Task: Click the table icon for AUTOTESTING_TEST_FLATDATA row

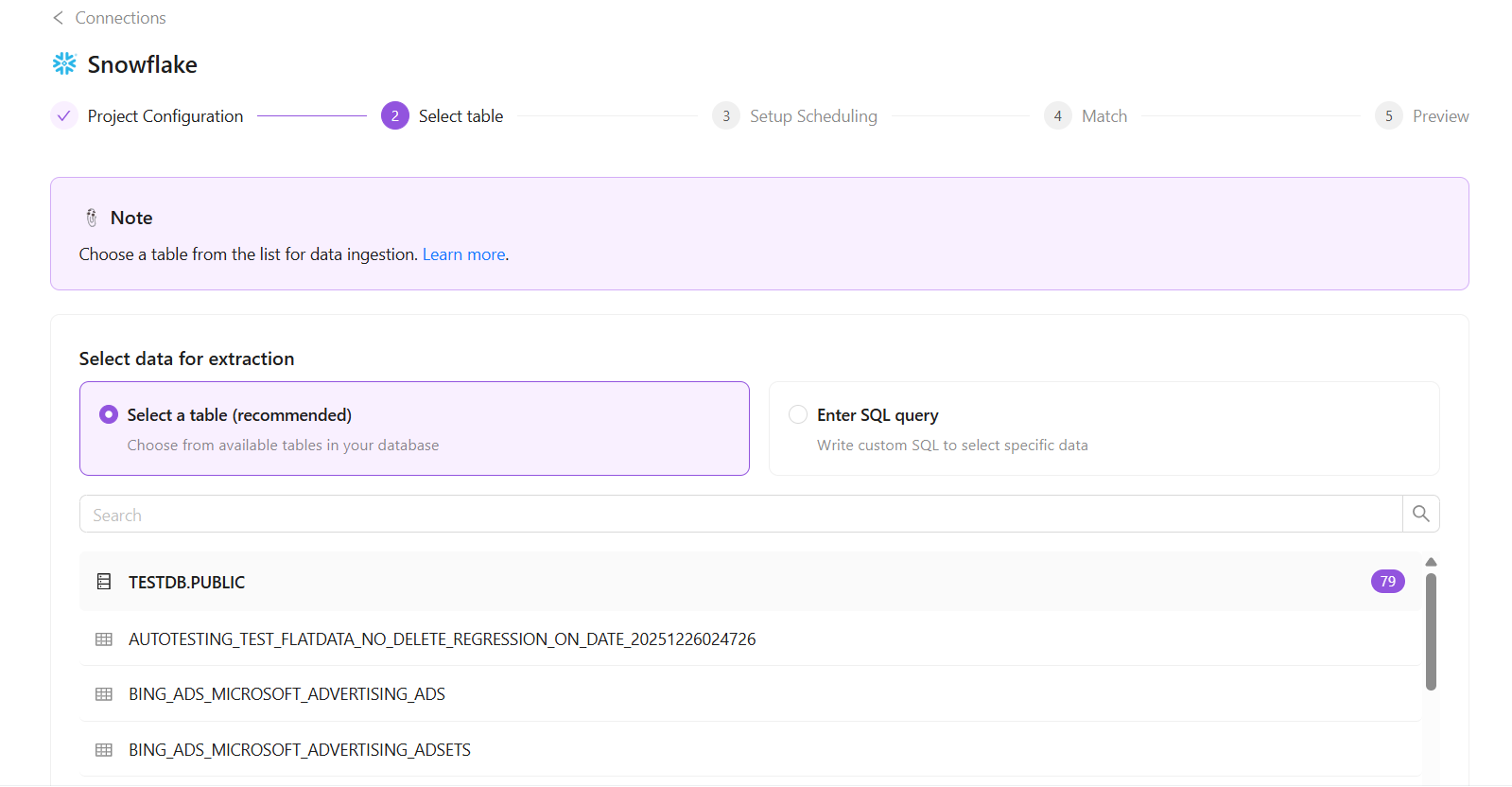Action: click(x=104, y=639)
